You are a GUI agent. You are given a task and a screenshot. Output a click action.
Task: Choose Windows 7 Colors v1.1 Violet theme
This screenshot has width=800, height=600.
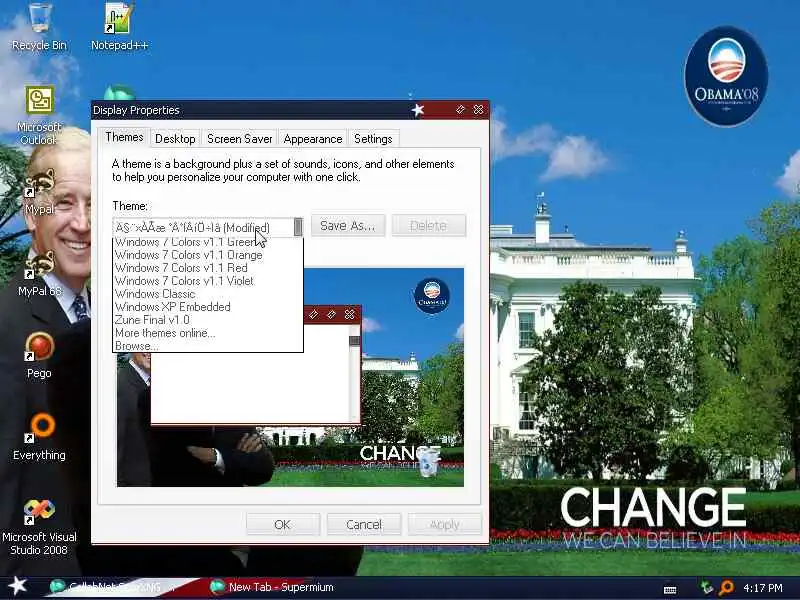point(208,281)
